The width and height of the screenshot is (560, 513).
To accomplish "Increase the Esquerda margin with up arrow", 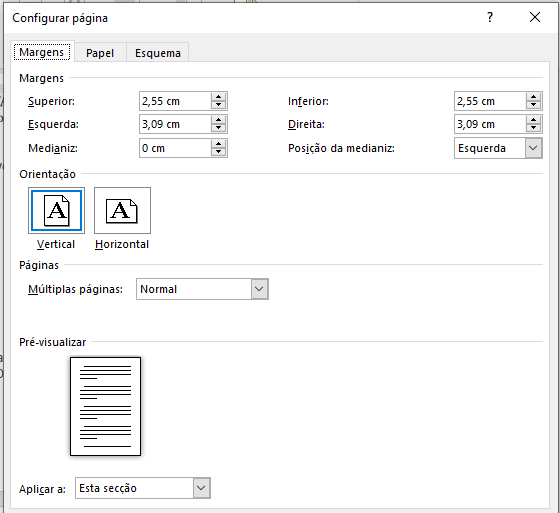I will tap(218, 120).
